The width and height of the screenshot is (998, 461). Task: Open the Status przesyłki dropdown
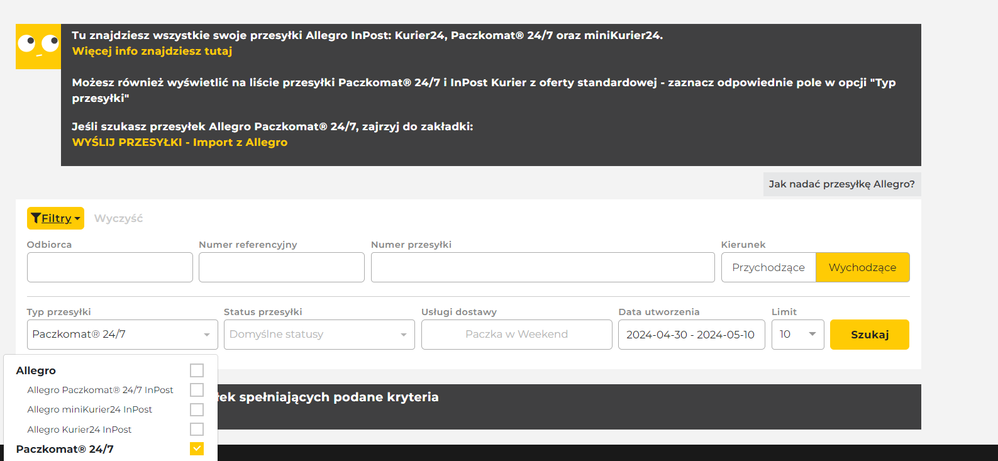[x=319, y=334]
